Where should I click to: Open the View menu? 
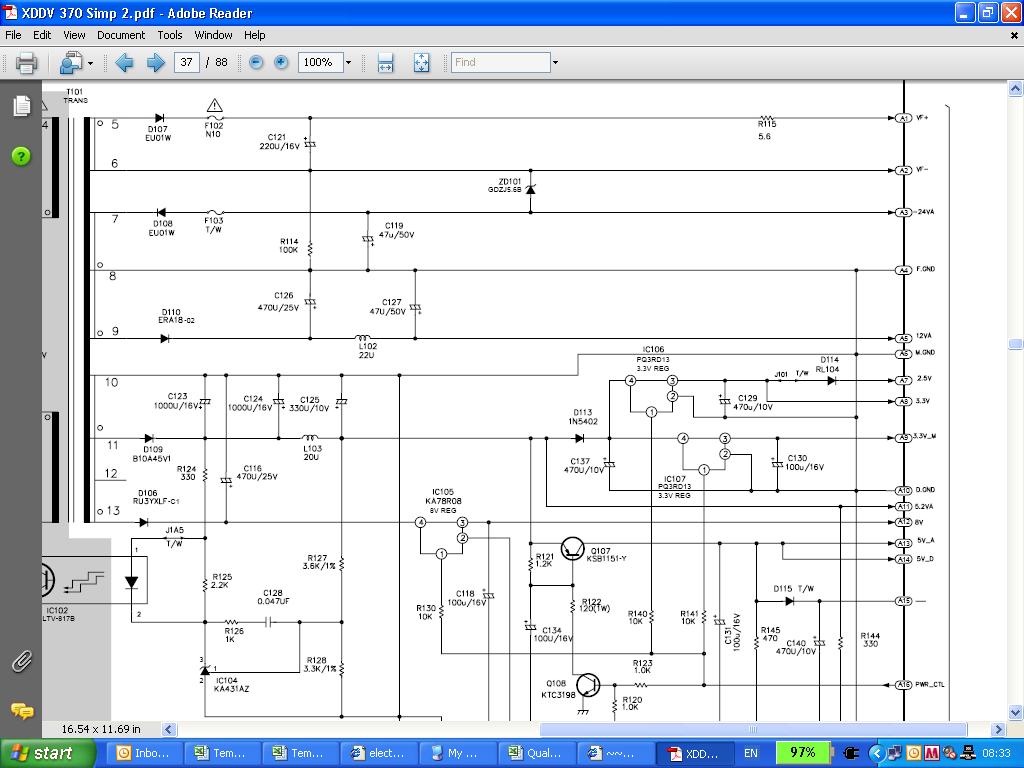tap(74, 35)
